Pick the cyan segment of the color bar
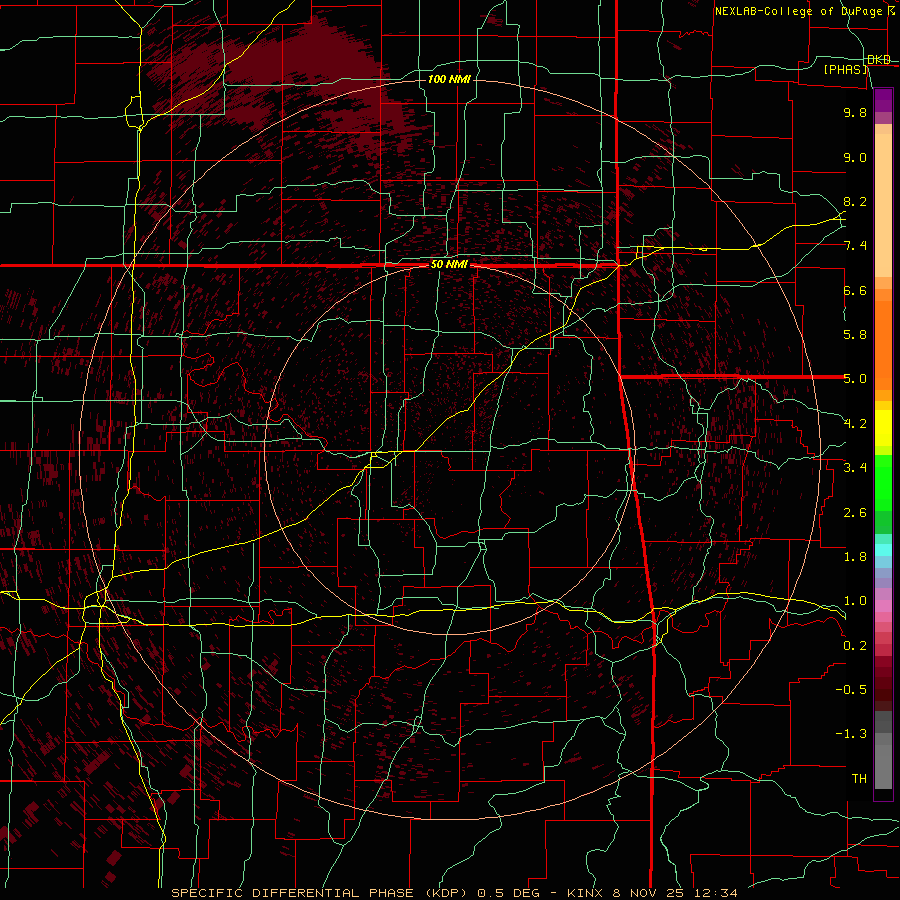900x900 pixels. tap(883, 550)
